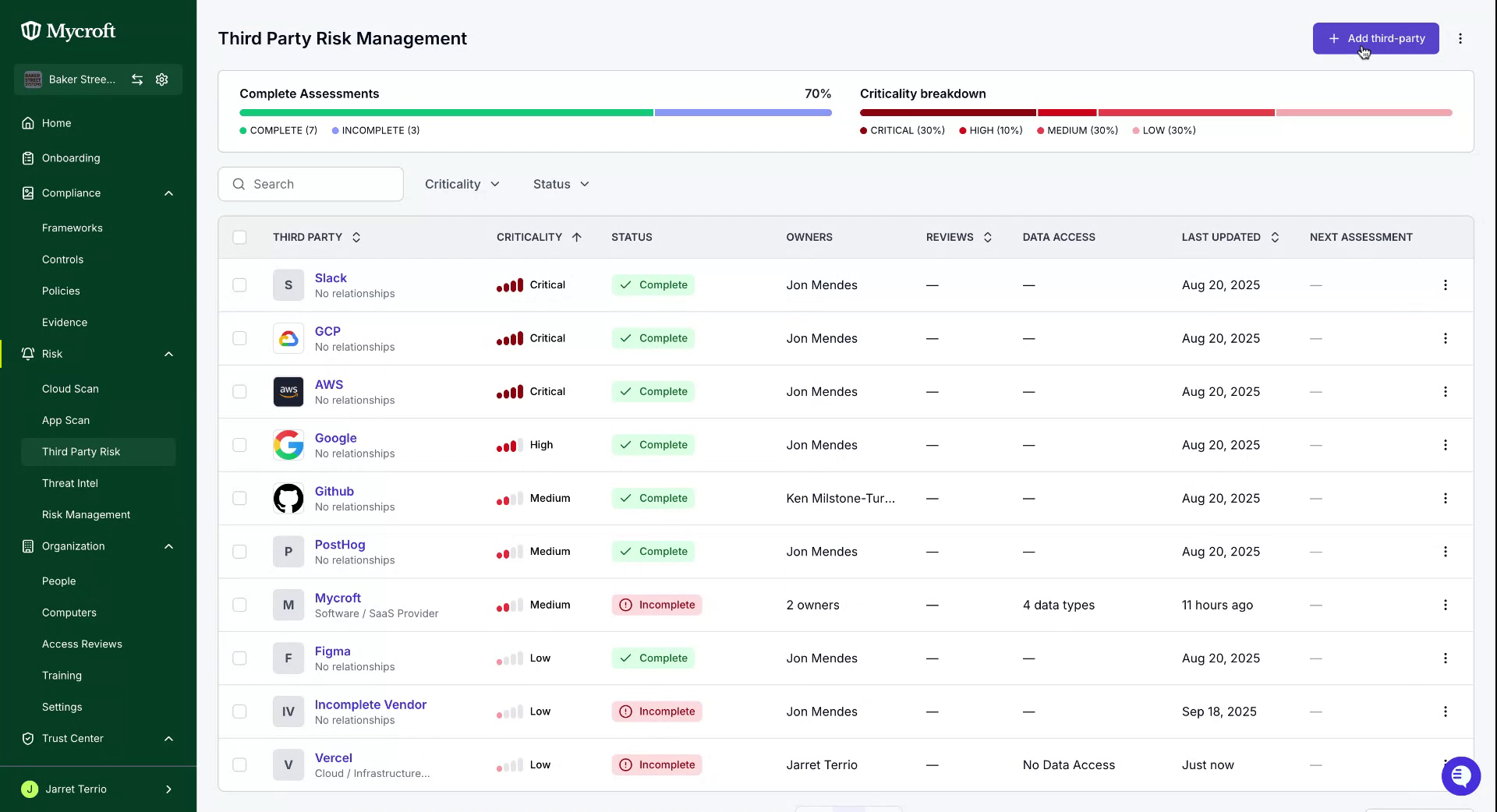Collapse the Compliance section in the sidebar

click(x=168, y=193)
